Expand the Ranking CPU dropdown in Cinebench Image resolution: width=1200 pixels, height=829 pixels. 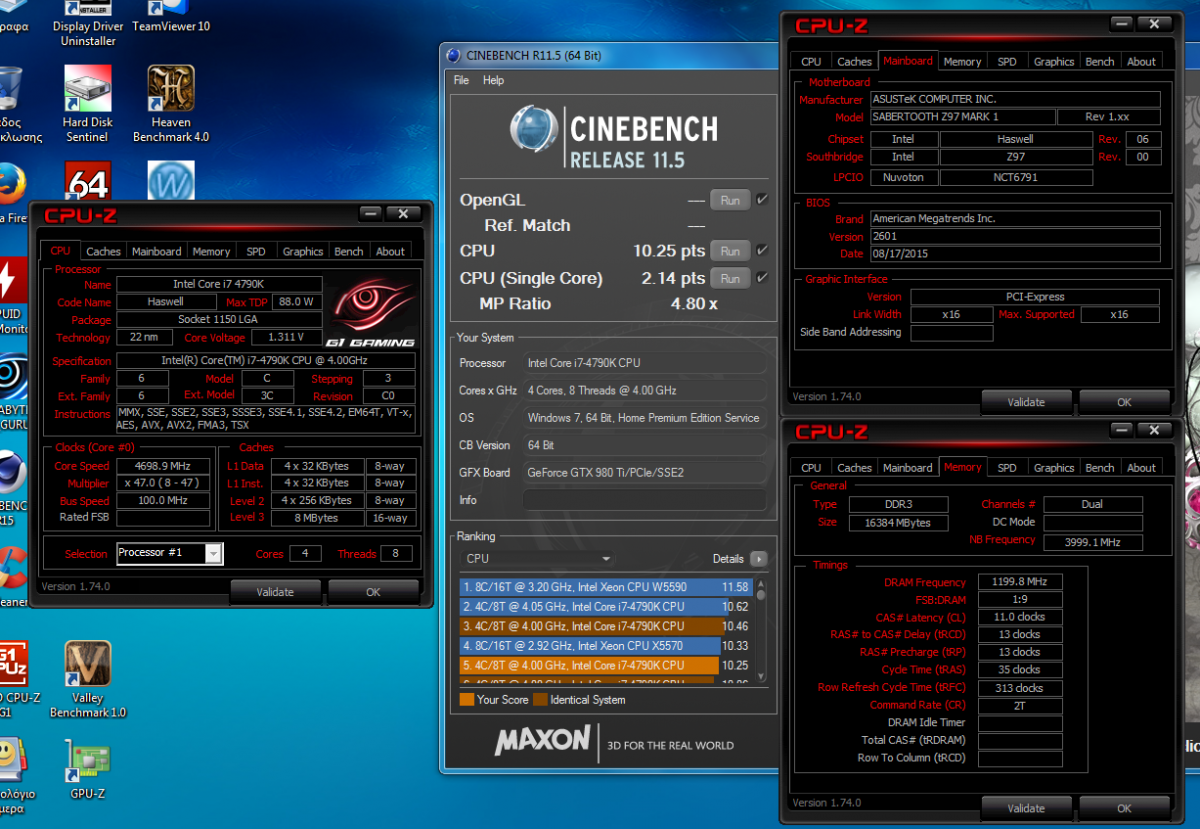pos(538,558)
